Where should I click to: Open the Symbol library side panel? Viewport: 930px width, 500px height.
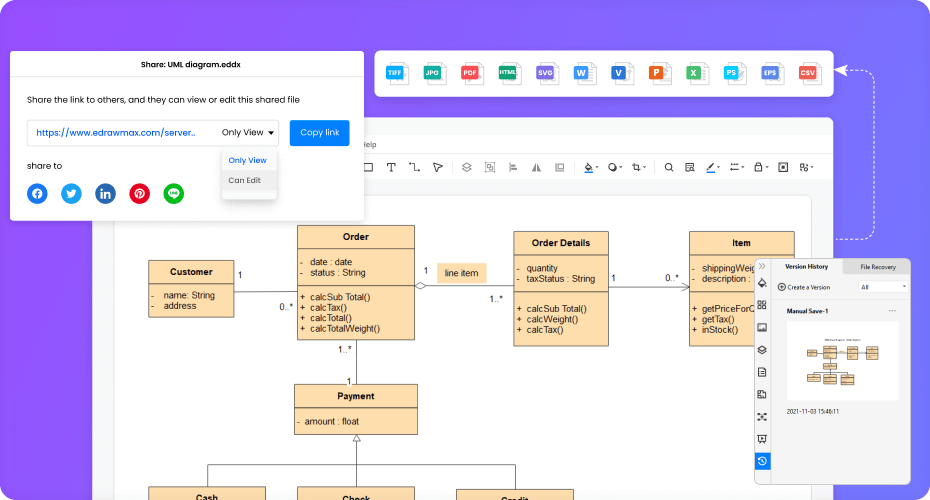[762, 305]
